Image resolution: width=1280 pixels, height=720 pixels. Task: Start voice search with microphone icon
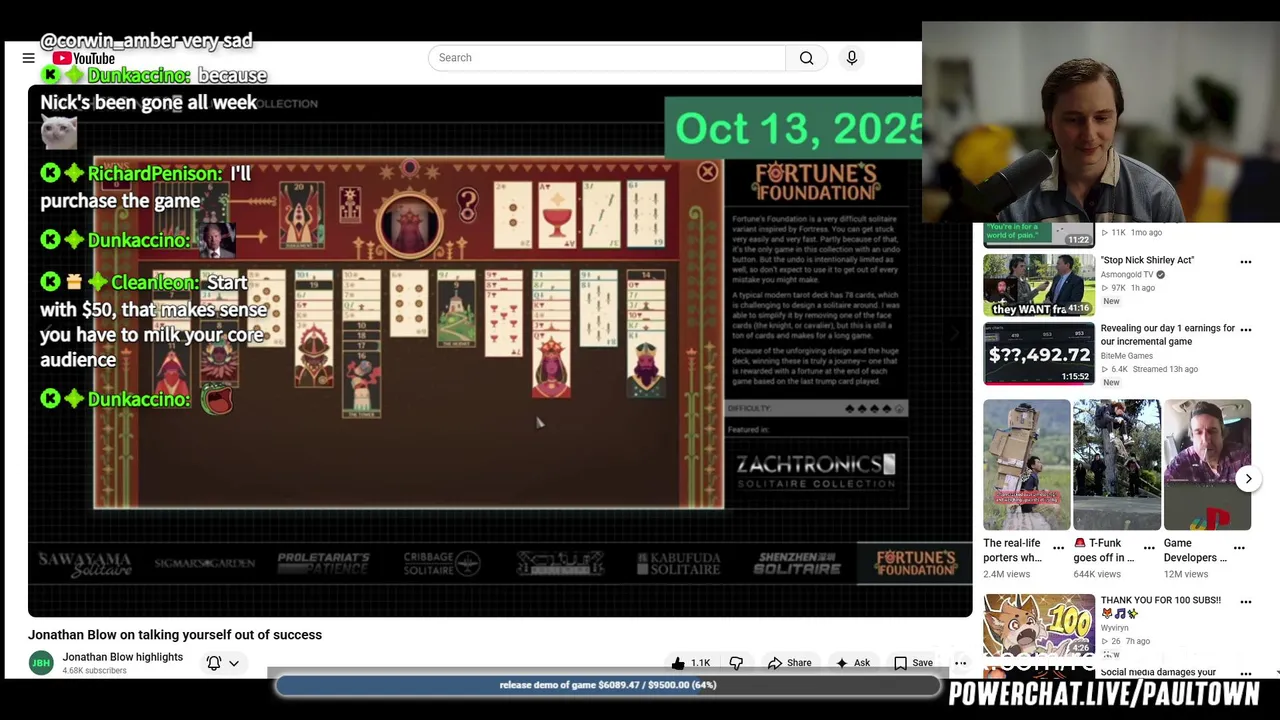[x=852, y=58]
